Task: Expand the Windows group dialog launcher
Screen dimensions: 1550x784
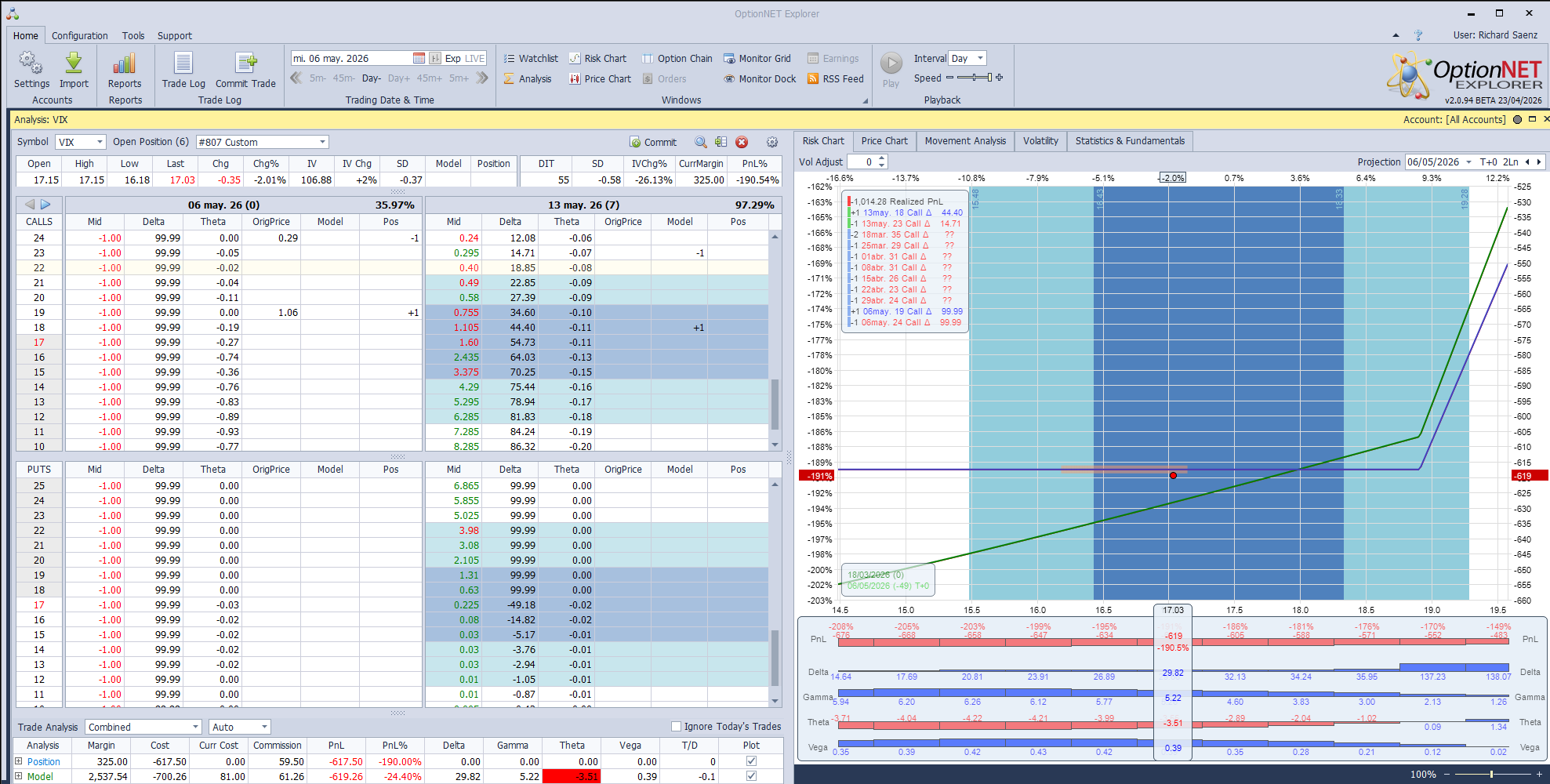Action: 865,100
